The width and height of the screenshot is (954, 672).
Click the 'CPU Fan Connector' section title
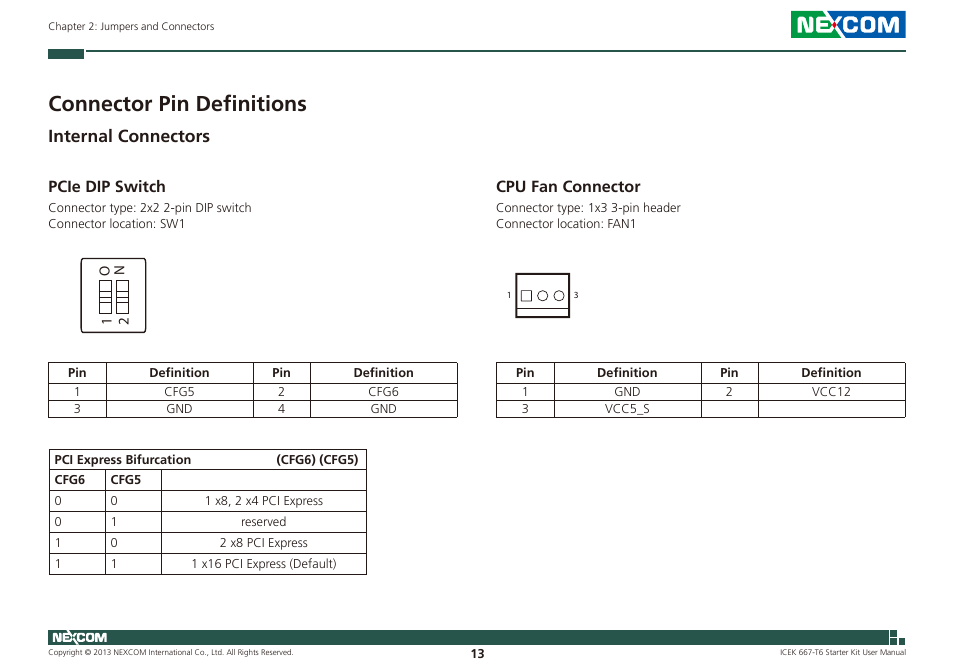(568, 187)
